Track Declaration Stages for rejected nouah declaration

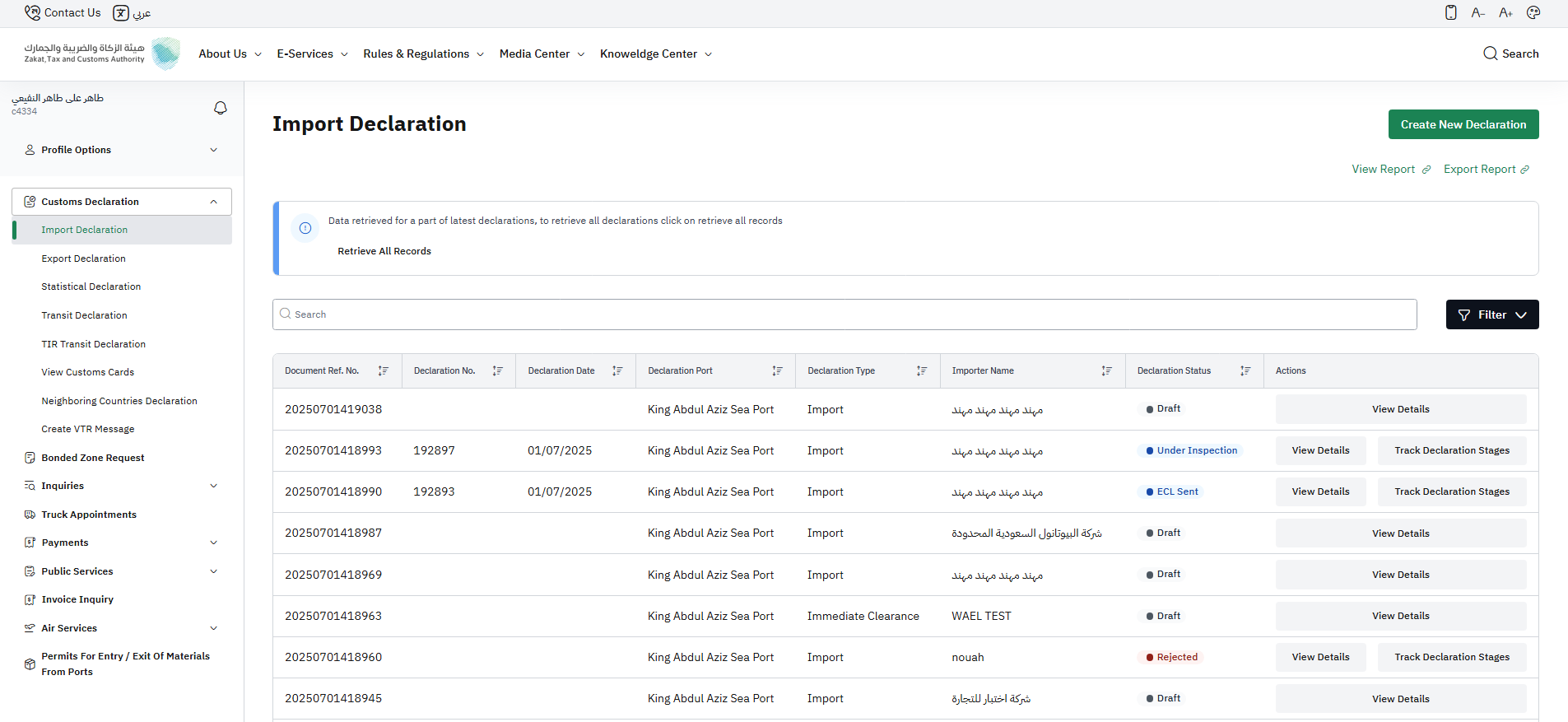coord(1452,657)
